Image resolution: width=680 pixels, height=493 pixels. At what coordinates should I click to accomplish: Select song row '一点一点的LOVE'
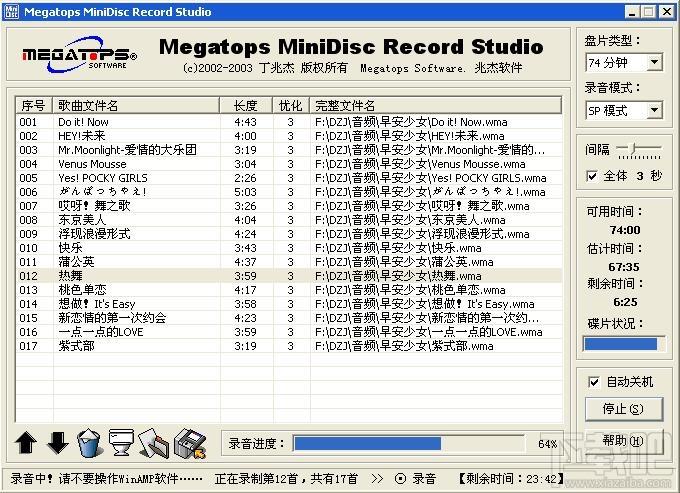coord(289,332)
